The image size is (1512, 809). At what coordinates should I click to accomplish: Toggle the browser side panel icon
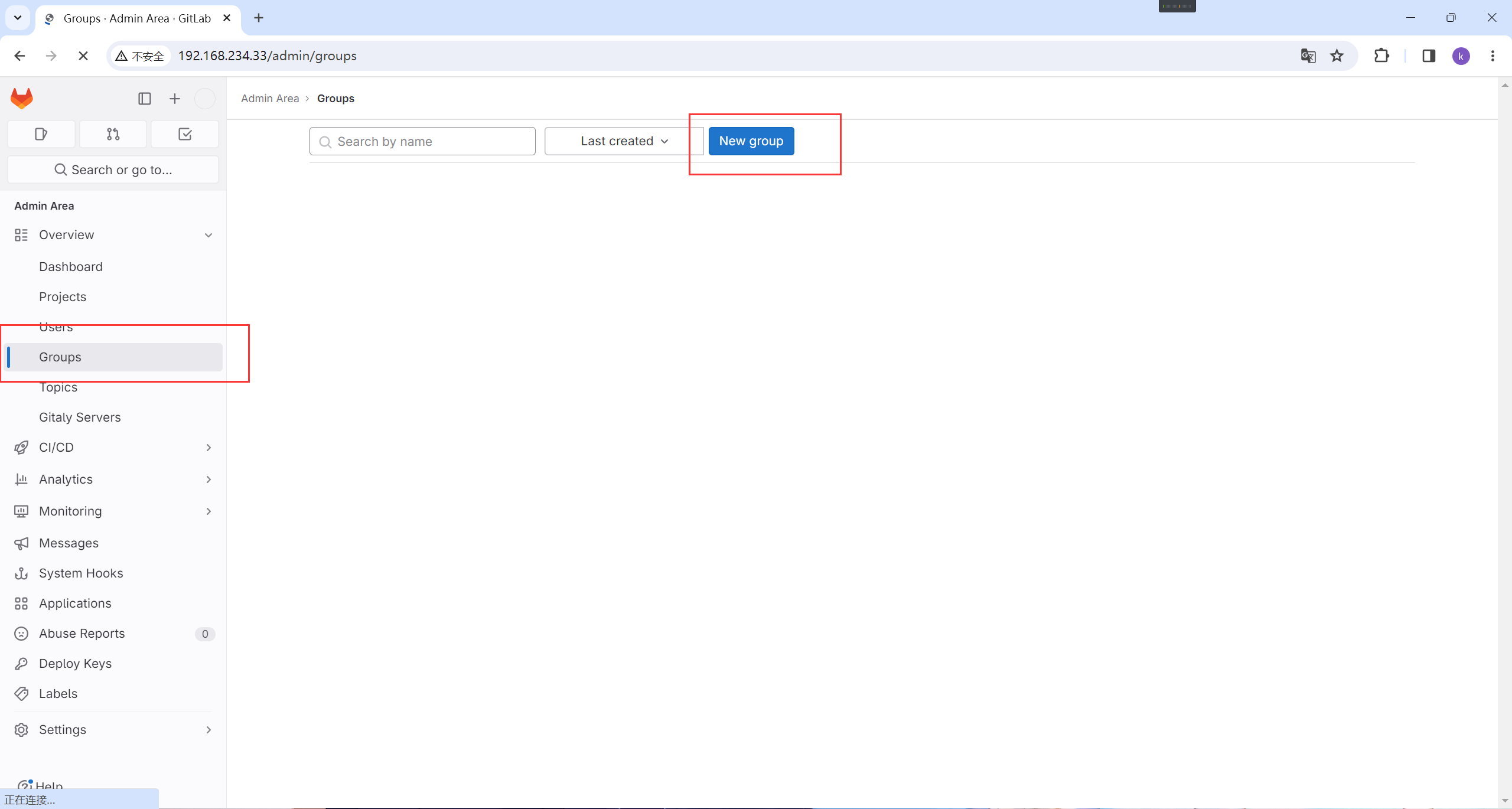pyautogui.click(x=1429, y=56)
